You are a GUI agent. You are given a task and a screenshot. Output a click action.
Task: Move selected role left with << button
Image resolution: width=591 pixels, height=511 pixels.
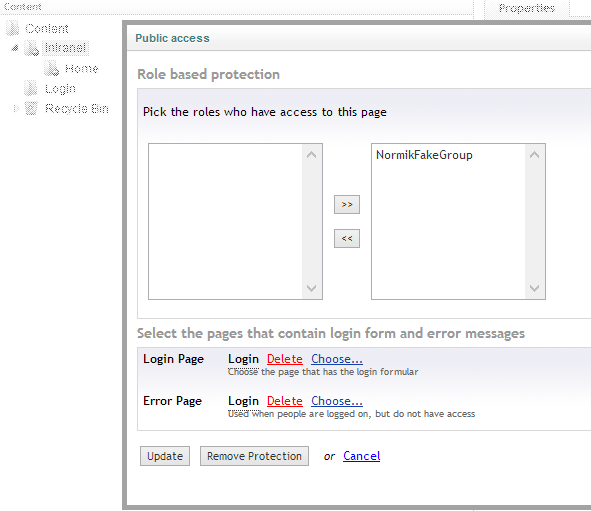point(347,238)
